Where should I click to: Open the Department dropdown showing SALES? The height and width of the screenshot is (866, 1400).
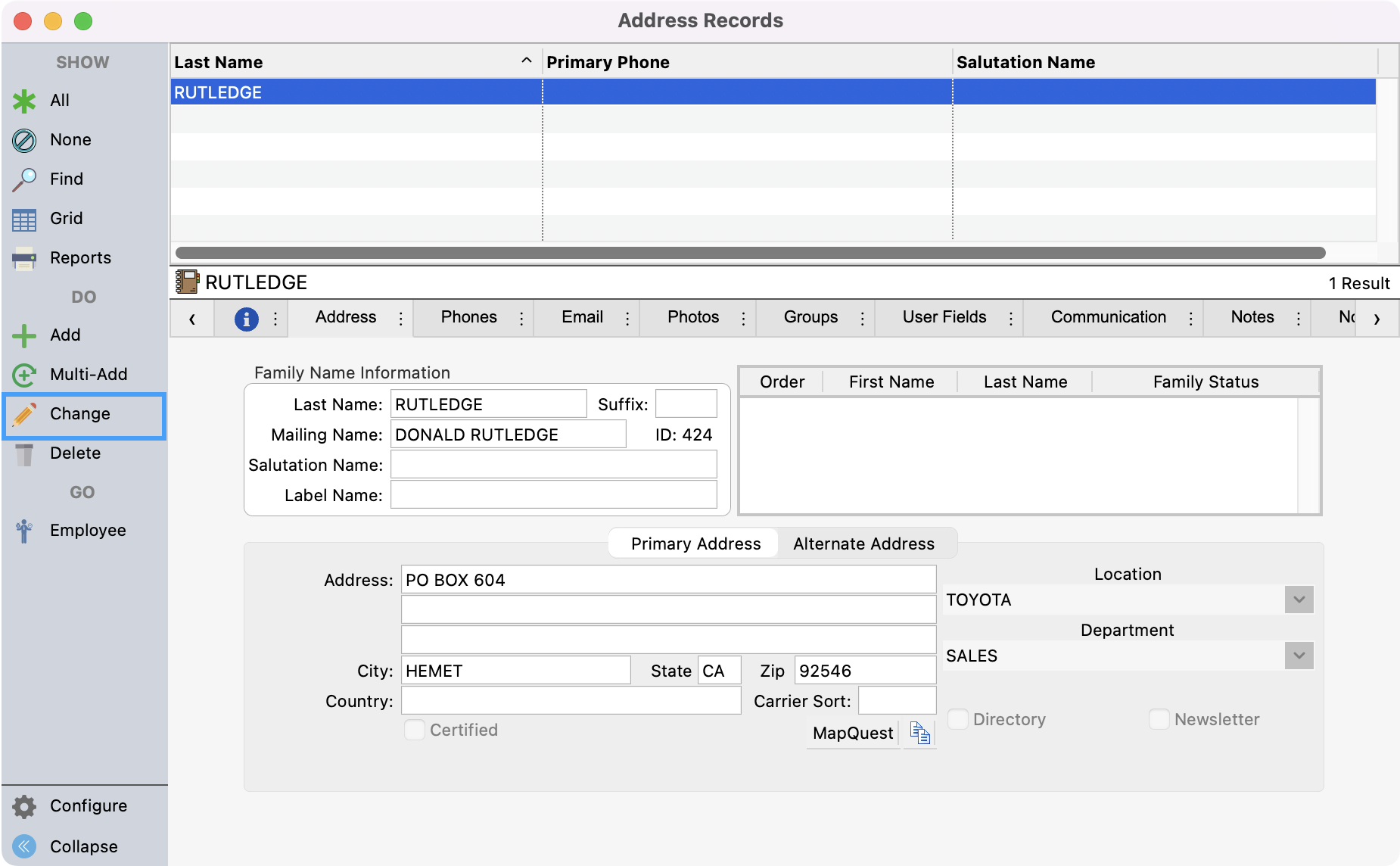click(1299, 656)
